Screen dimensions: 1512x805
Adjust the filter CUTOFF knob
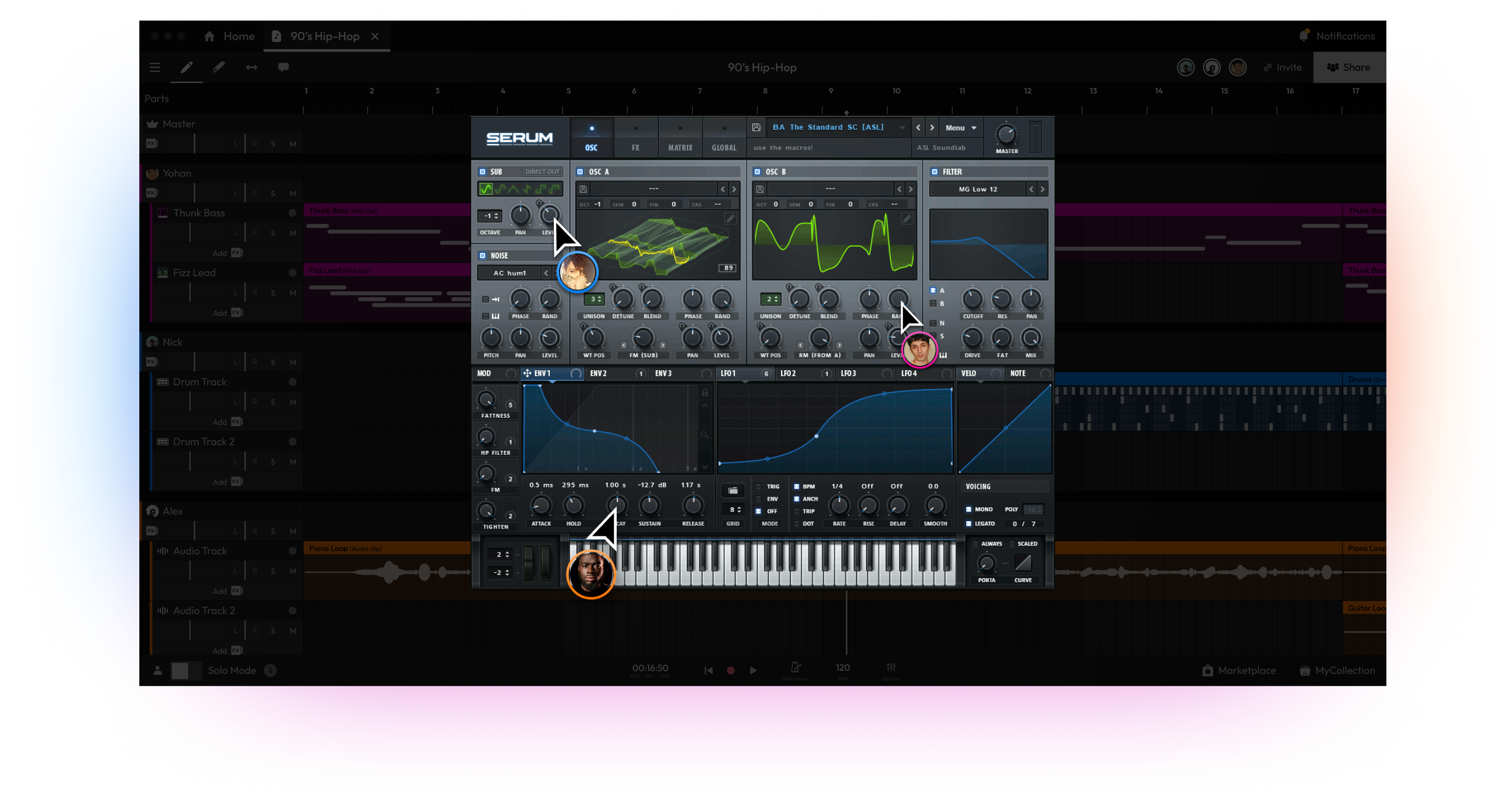coord(972,299)
